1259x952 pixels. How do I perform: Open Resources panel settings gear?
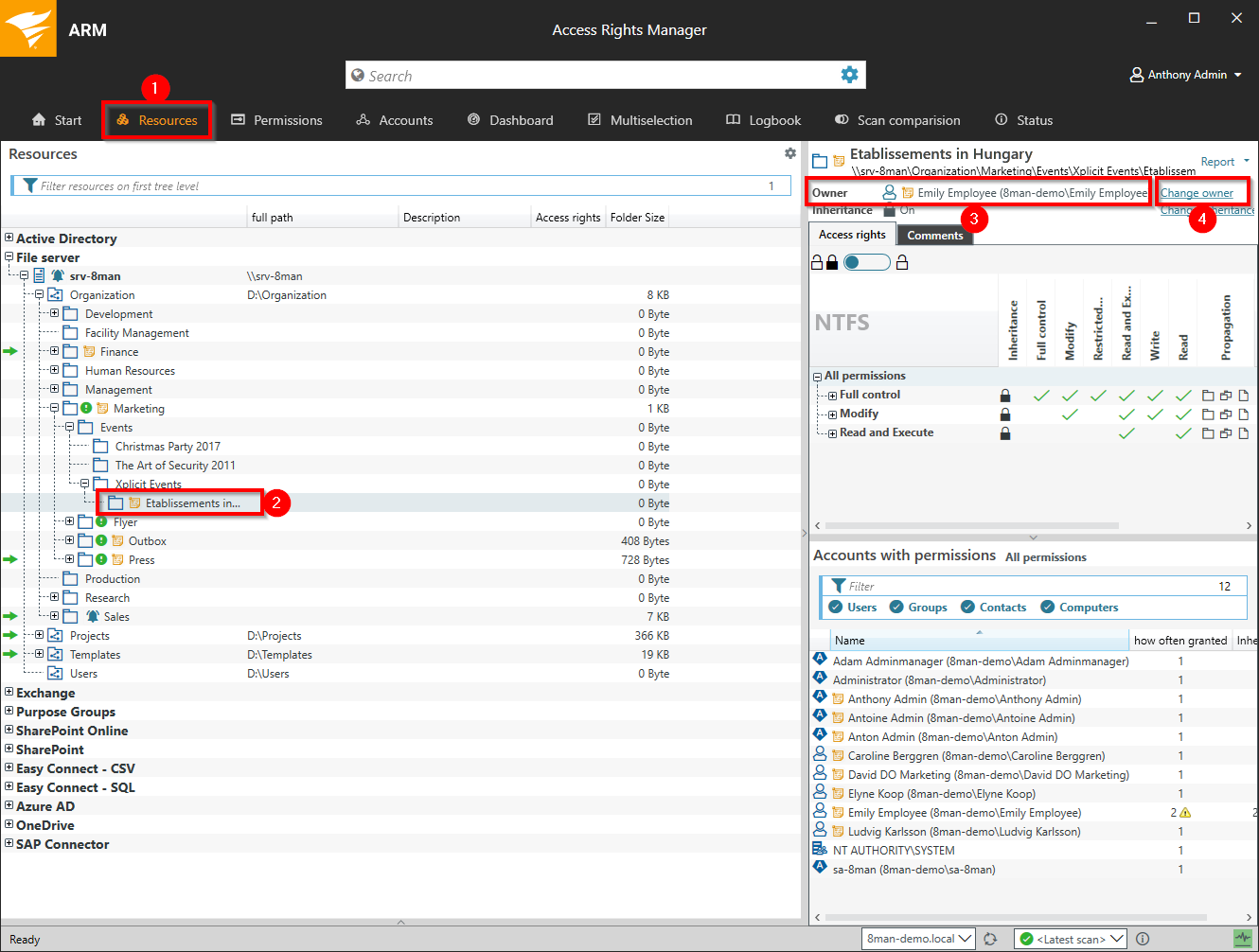click(x=790, y=153)
